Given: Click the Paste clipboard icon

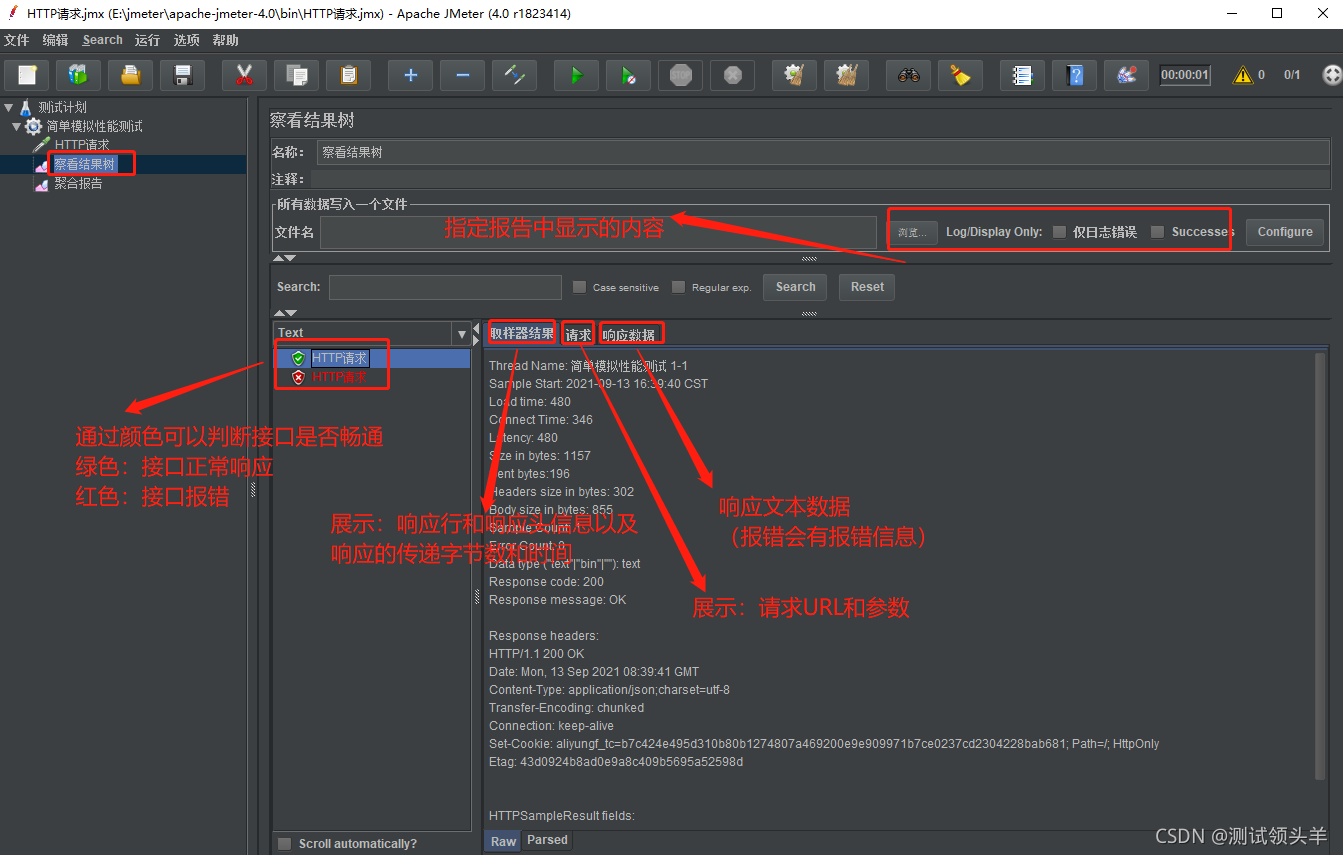Looking at the screenshot, I should [x=348, y=75].
